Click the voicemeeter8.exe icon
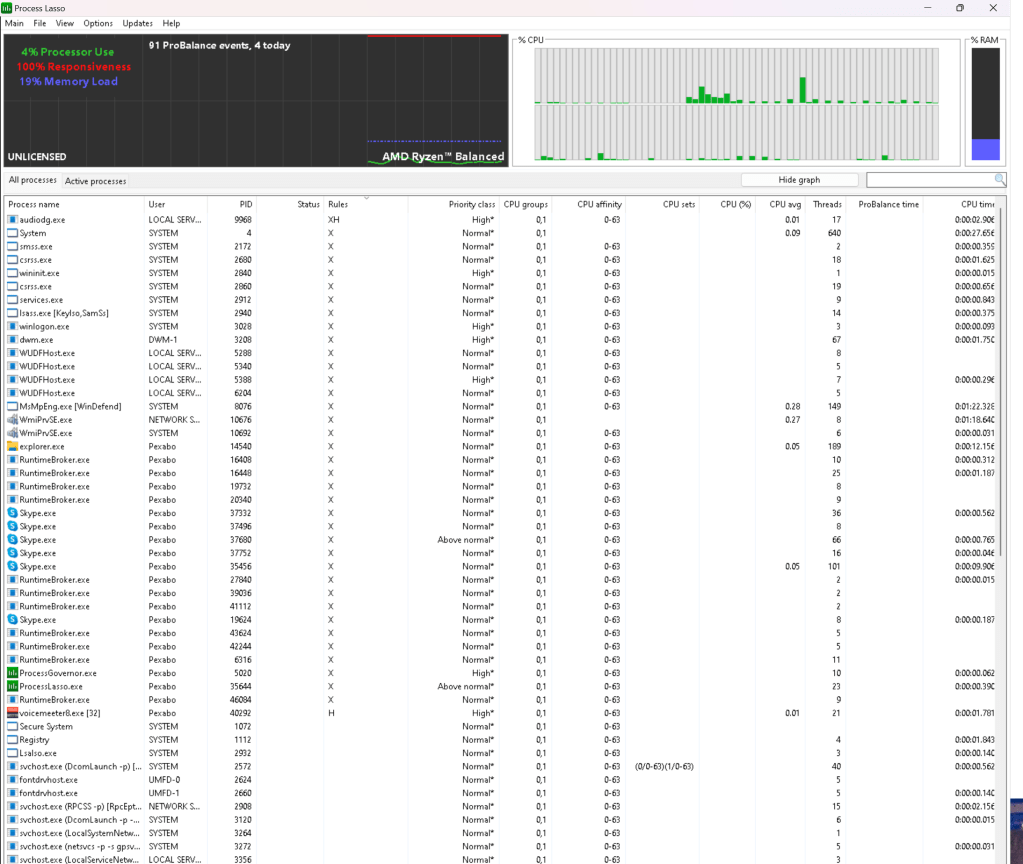The width and height of the screenshot is (1023, 864). (x=12, y=713)
